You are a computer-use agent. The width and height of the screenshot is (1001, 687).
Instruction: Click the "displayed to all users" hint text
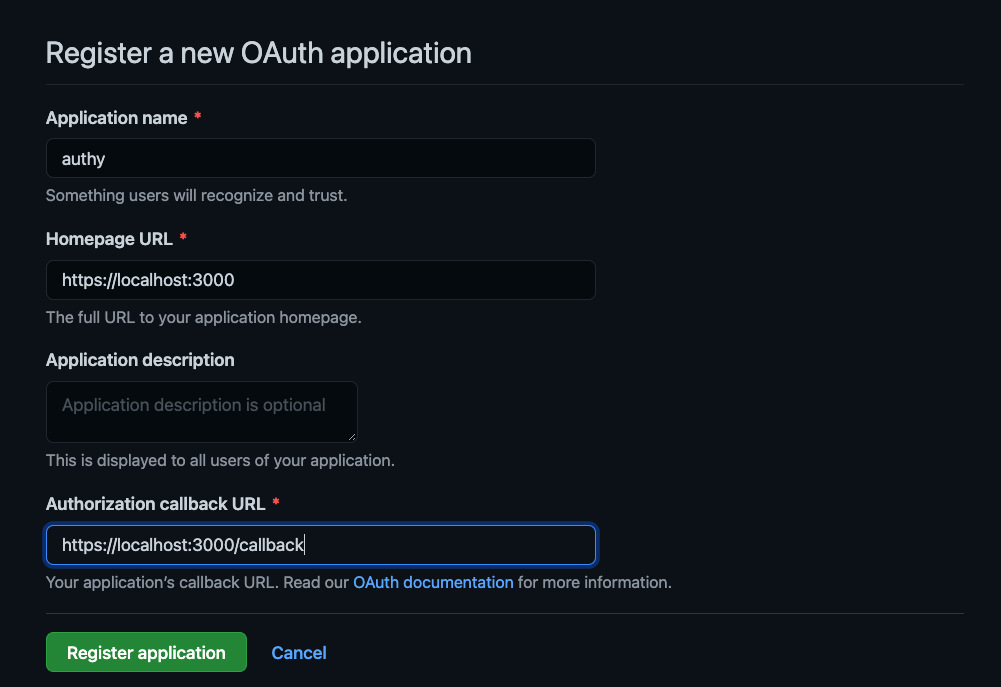[x=220, y=461]
